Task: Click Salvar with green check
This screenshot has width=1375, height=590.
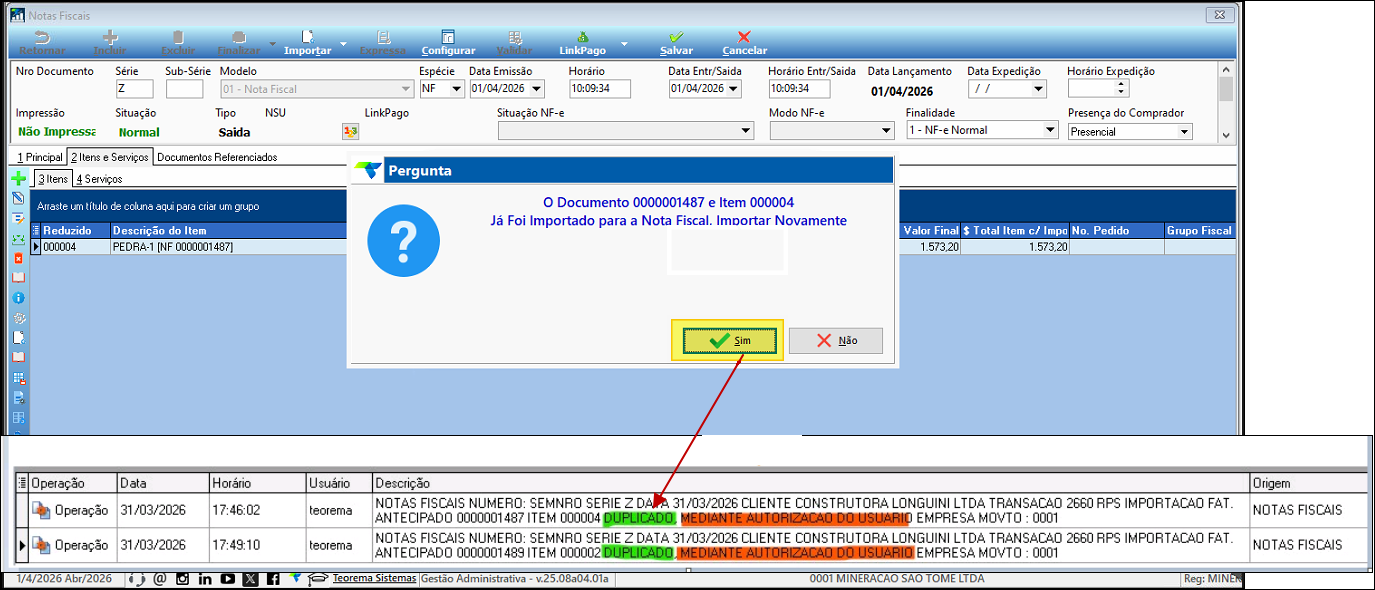Action: (677, 43)
